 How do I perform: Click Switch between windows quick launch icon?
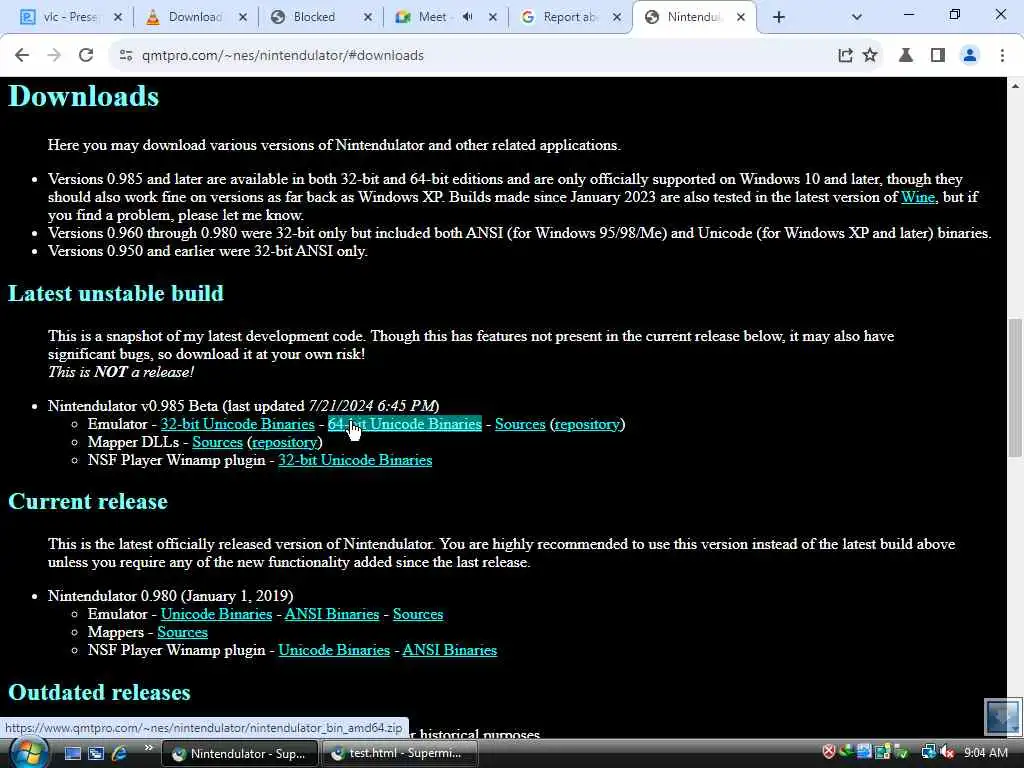click(x=96, y=753)
